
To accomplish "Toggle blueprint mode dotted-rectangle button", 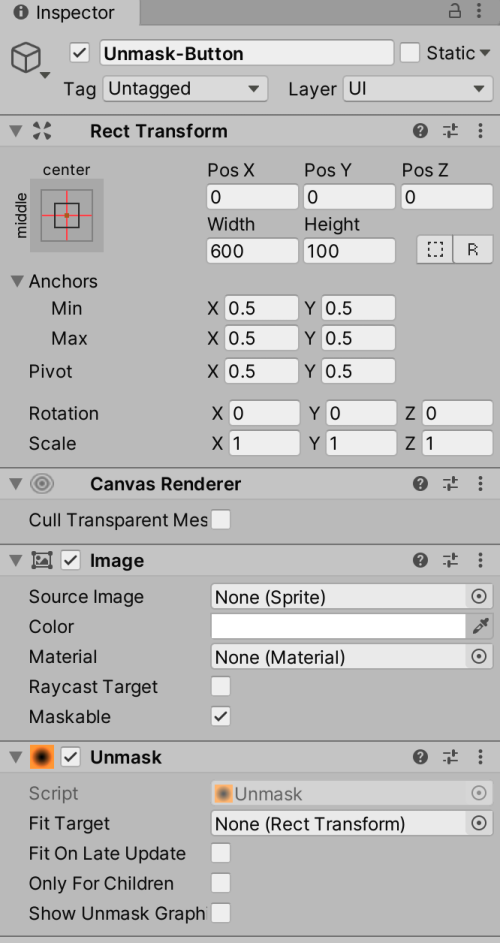I will 435,250.
